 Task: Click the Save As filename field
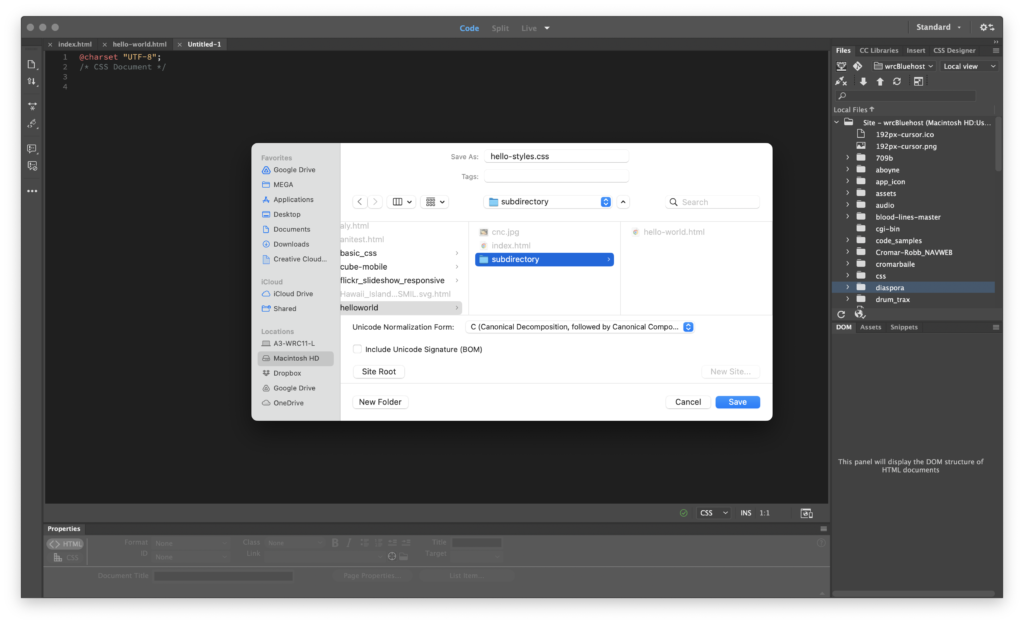(x=556, y=156)
